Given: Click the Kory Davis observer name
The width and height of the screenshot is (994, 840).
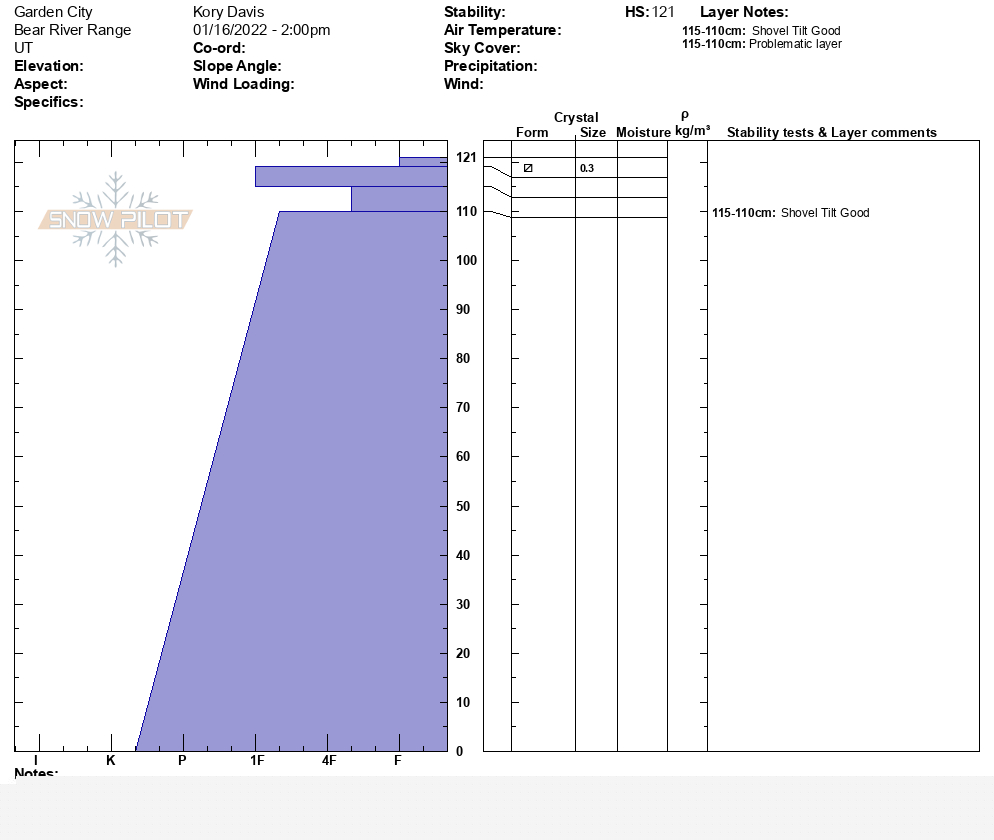Looking at the screenshot, I should point(228,12).
